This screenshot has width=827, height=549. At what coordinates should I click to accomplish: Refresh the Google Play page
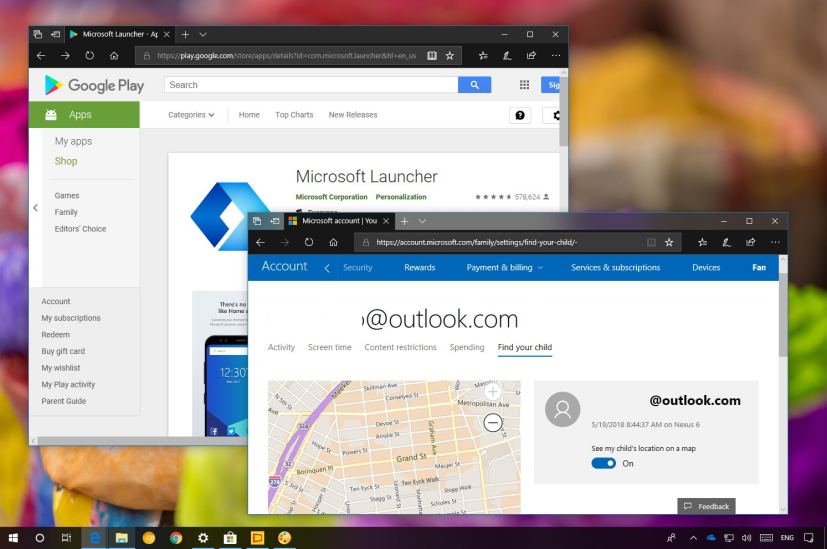(x=90, y=55)
